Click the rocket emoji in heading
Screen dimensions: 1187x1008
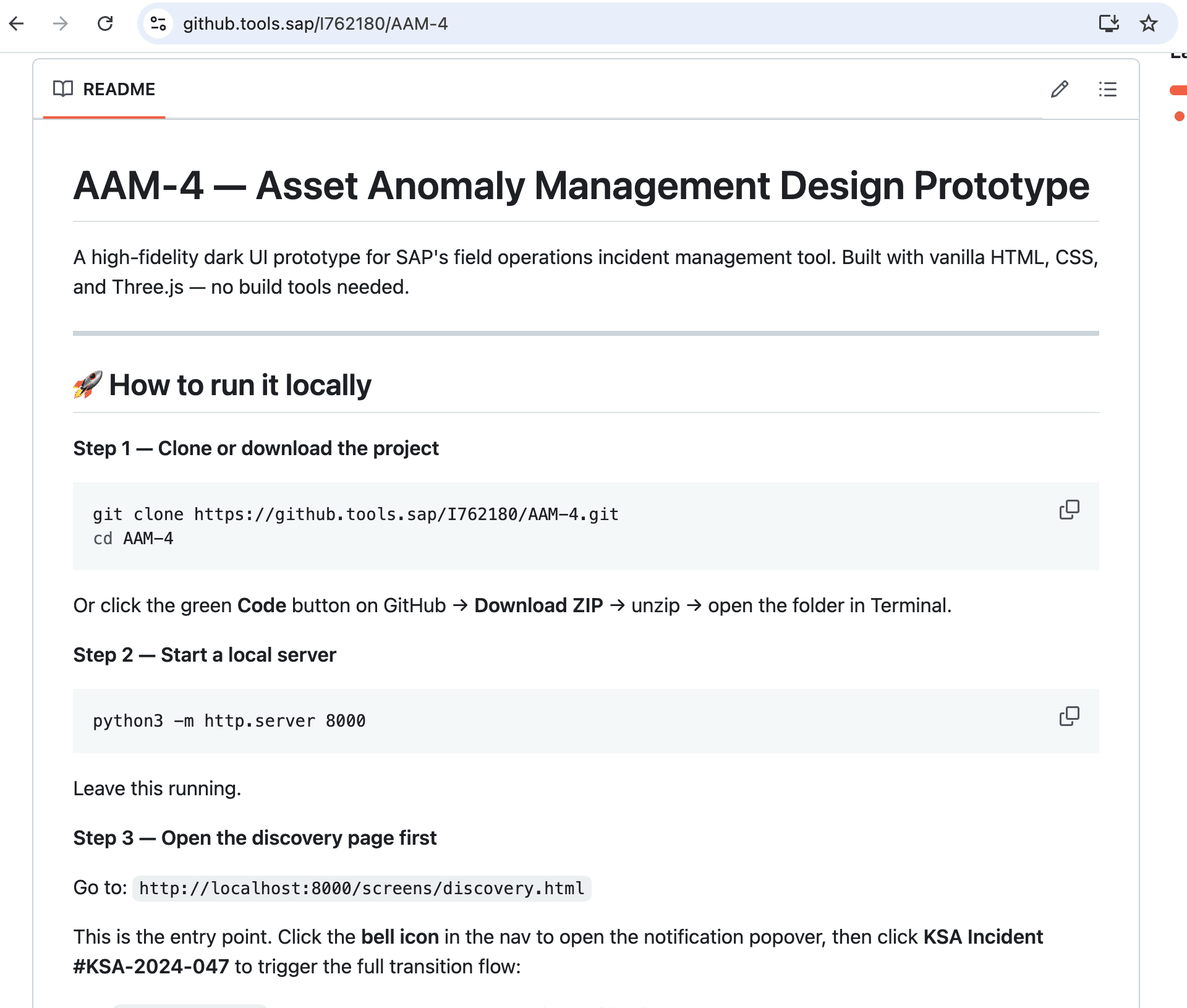tap(87, 385)
